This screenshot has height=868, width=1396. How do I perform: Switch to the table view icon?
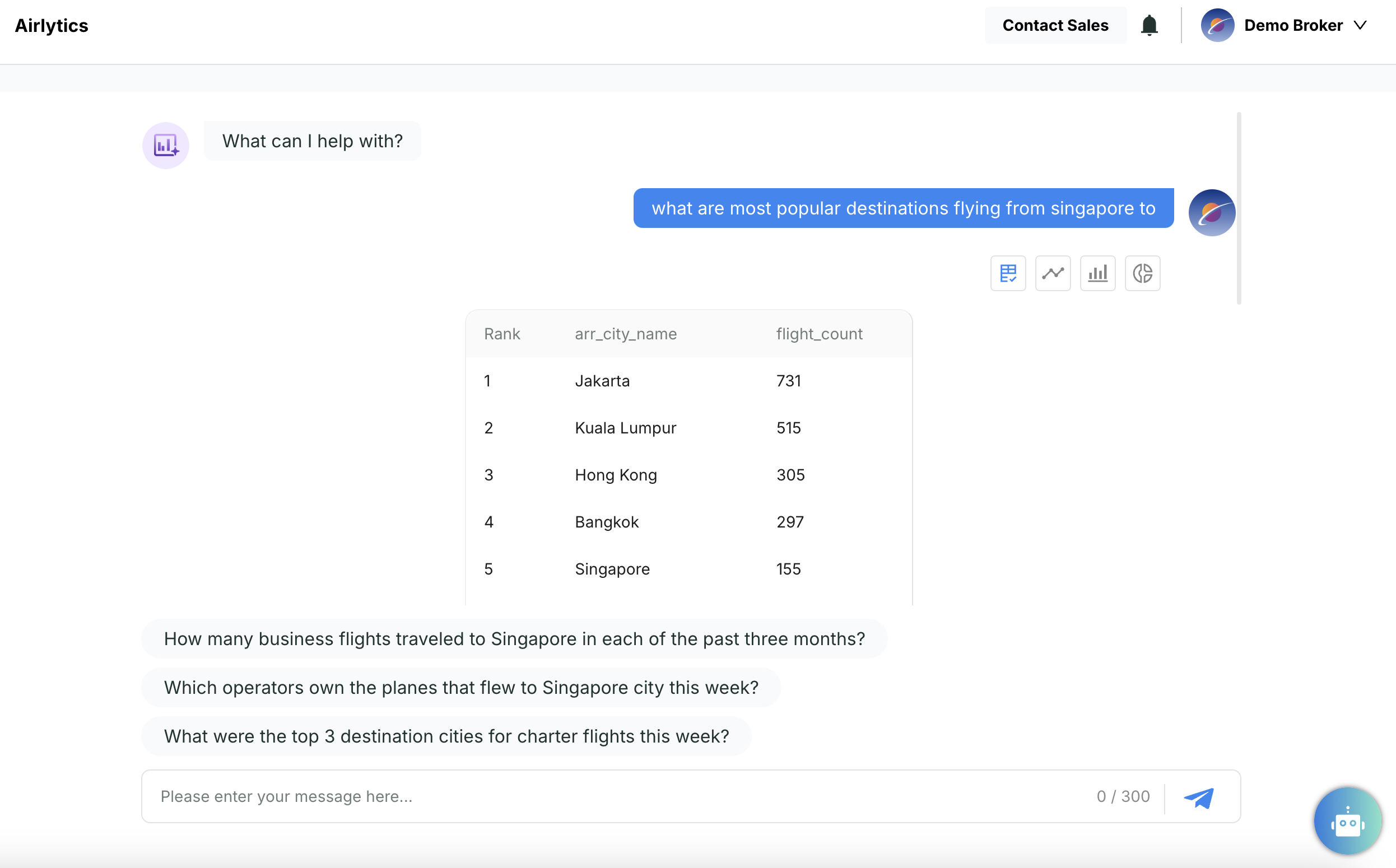click(1008, 273)
